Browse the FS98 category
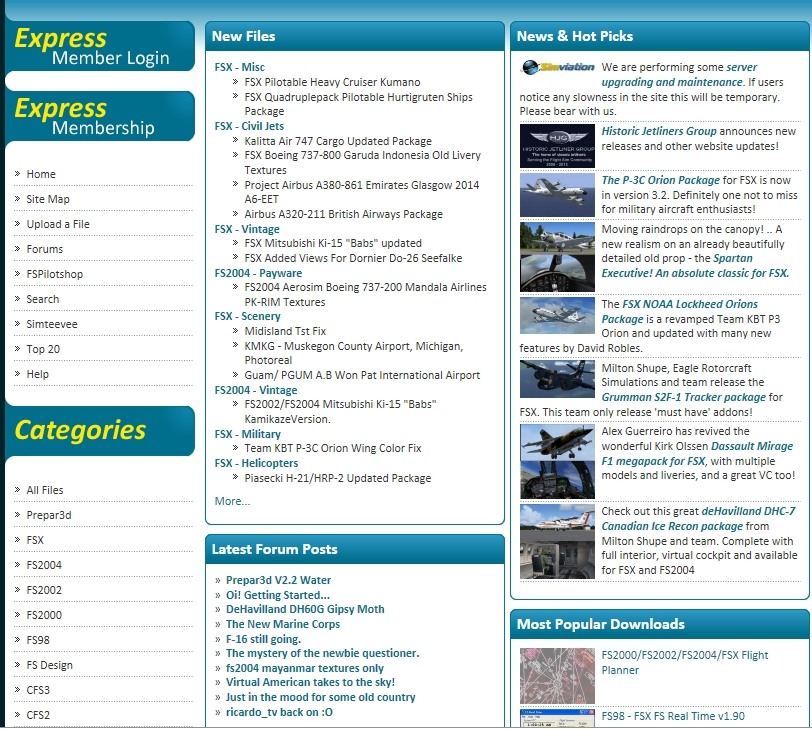This screenshot has height=729, width=812. point(38,640)
